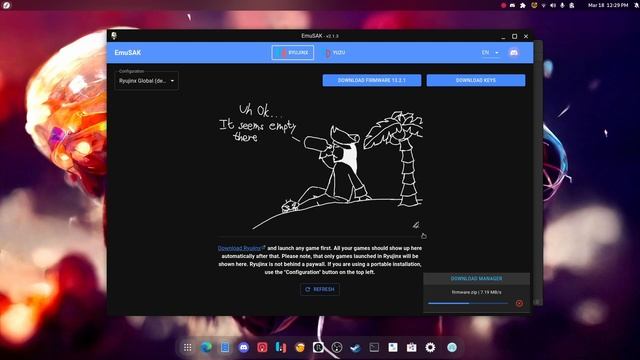
Task: Click the Download Firmware button
Action: point(372,80)
